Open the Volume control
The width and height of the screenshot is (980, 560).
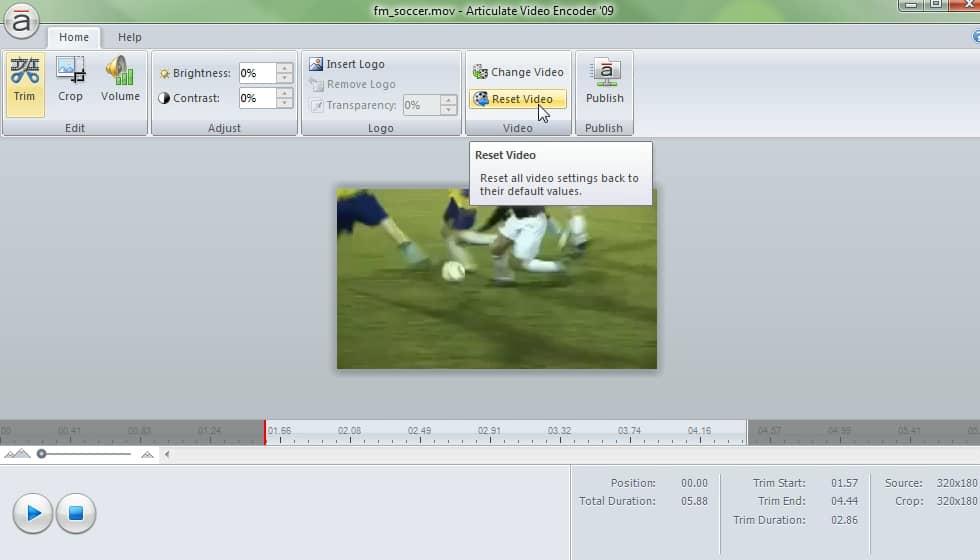click(120, 80)
